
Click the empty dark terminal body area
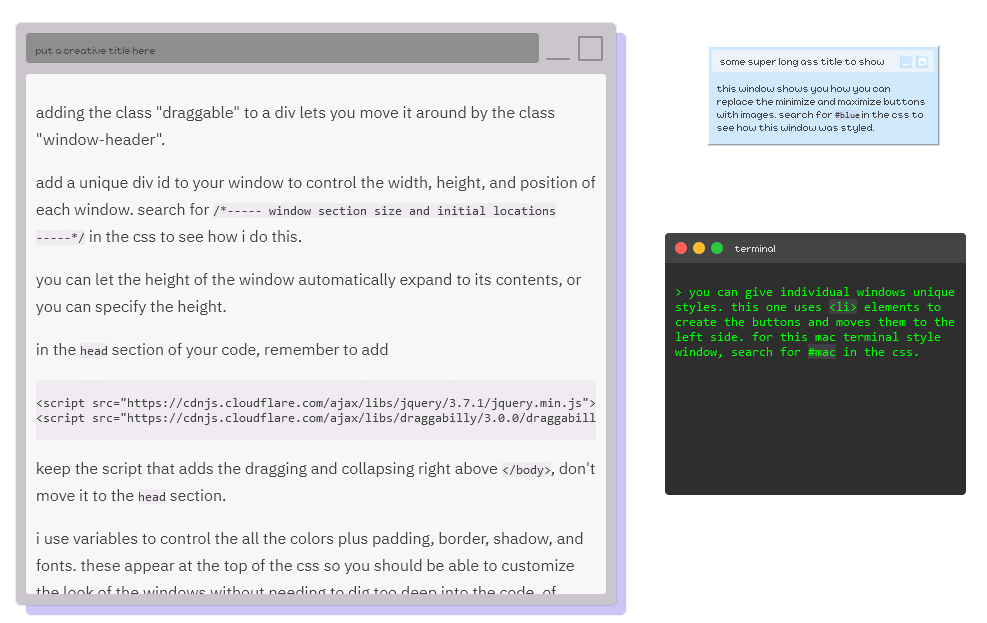(815, 430)
